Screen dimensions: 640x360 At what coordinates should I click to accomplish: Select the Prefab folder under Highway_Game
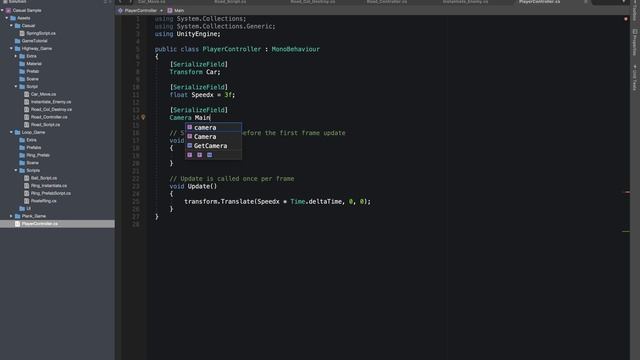click(x=33, y=71)
